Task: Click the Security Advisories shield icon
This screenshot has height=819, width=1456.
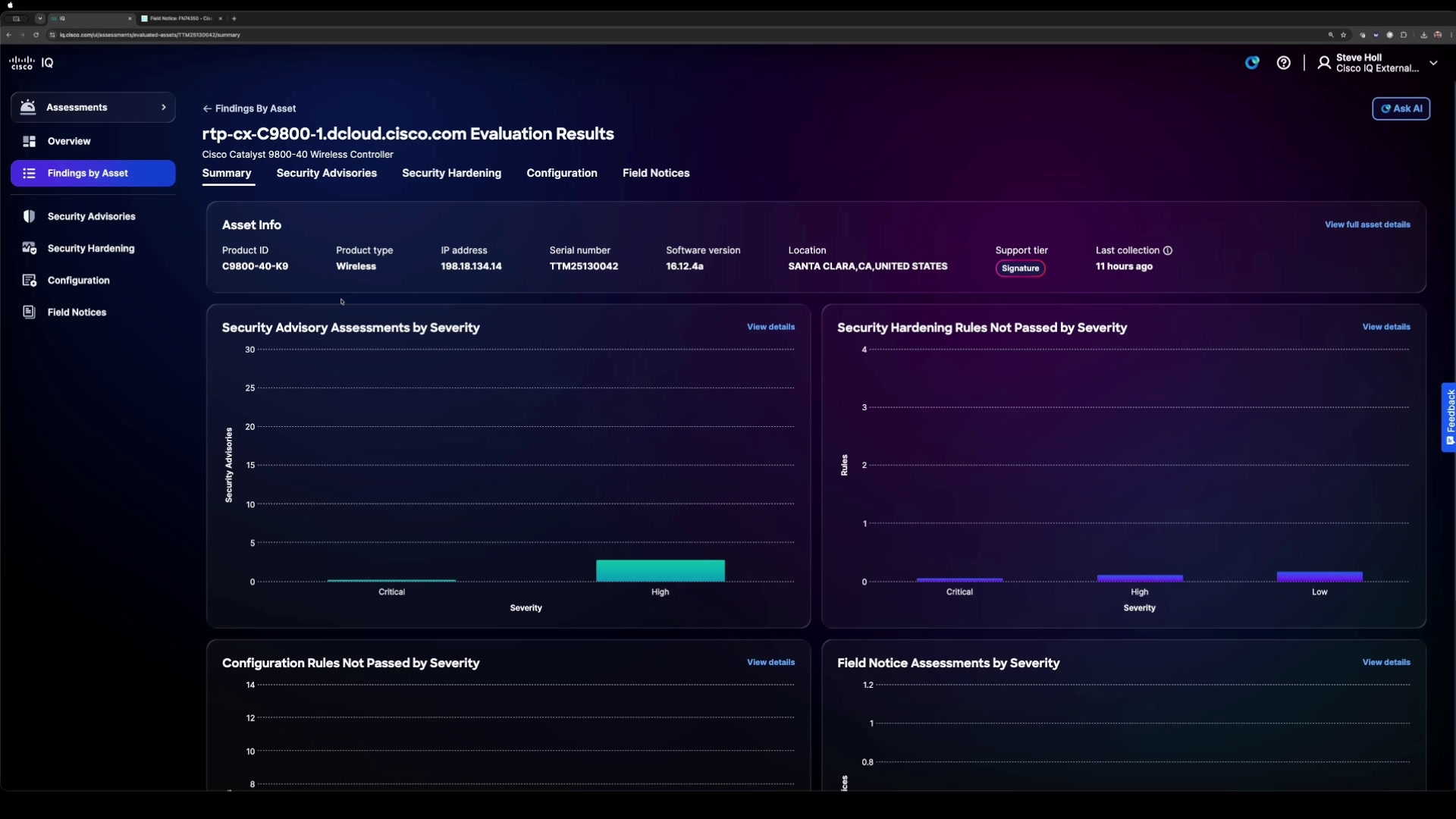Action: coord(29,216)
